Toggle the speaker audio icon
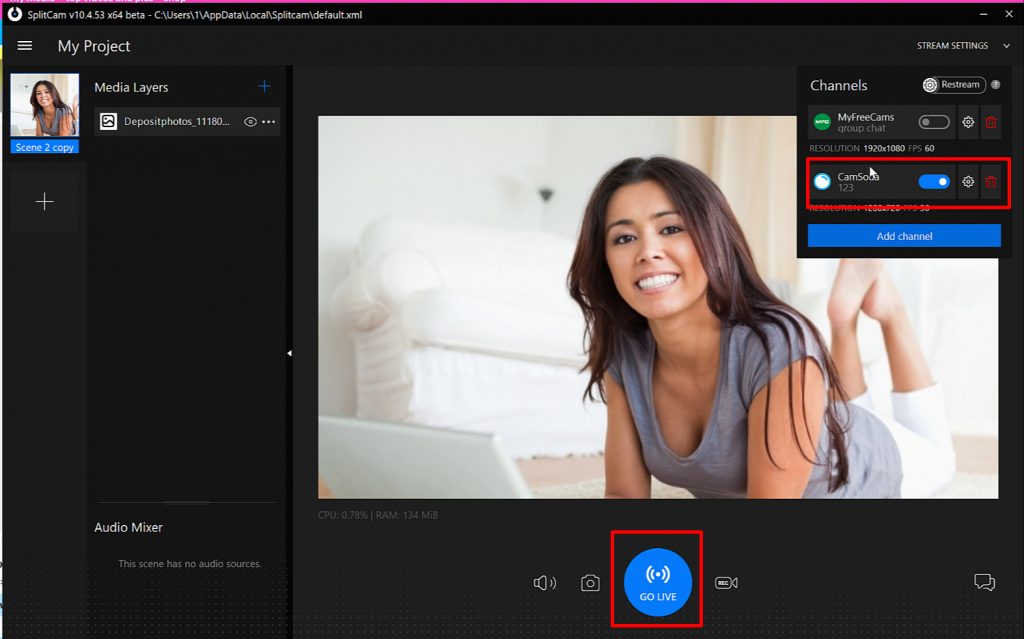 [545, 583]
